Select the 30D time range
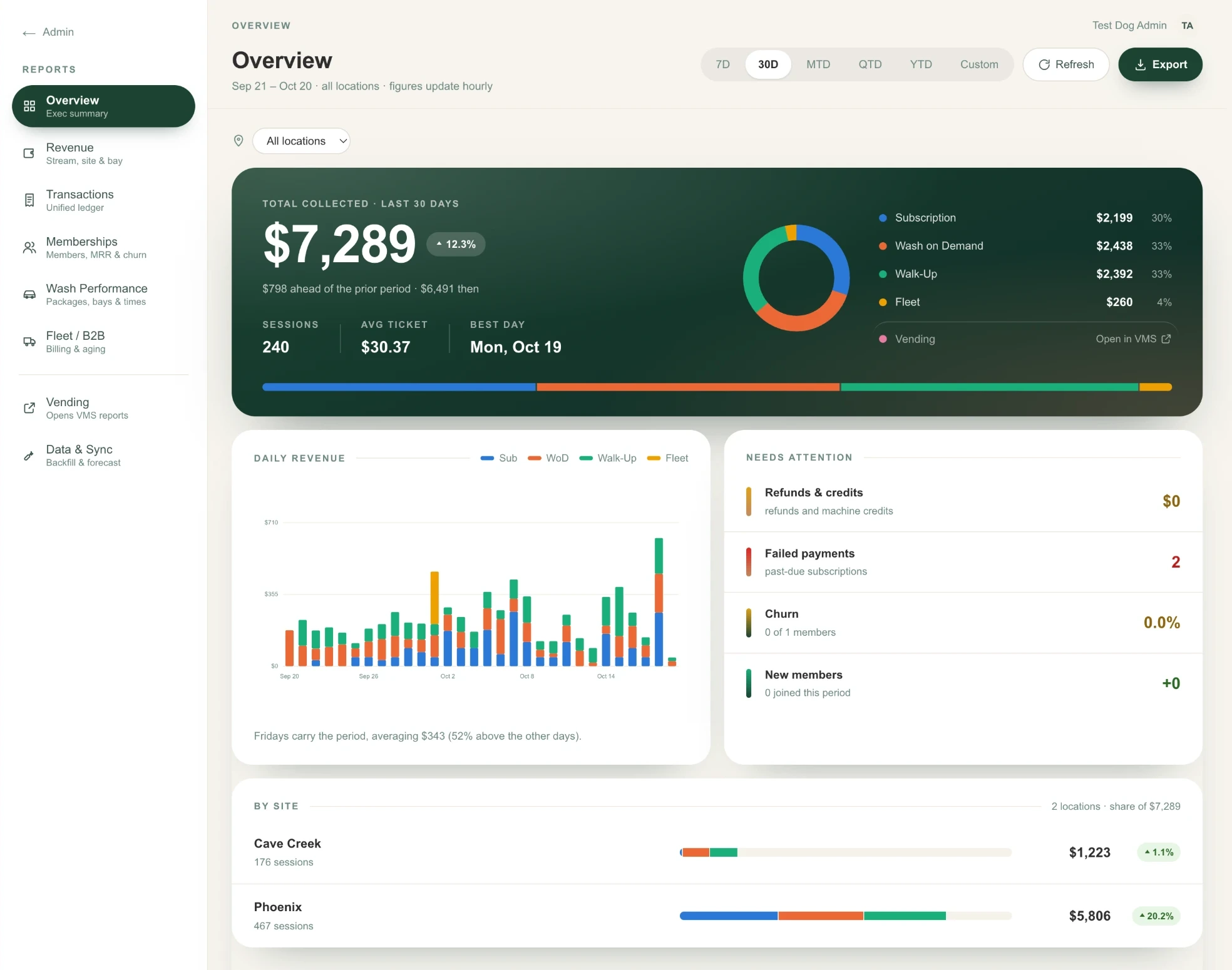 768,64
